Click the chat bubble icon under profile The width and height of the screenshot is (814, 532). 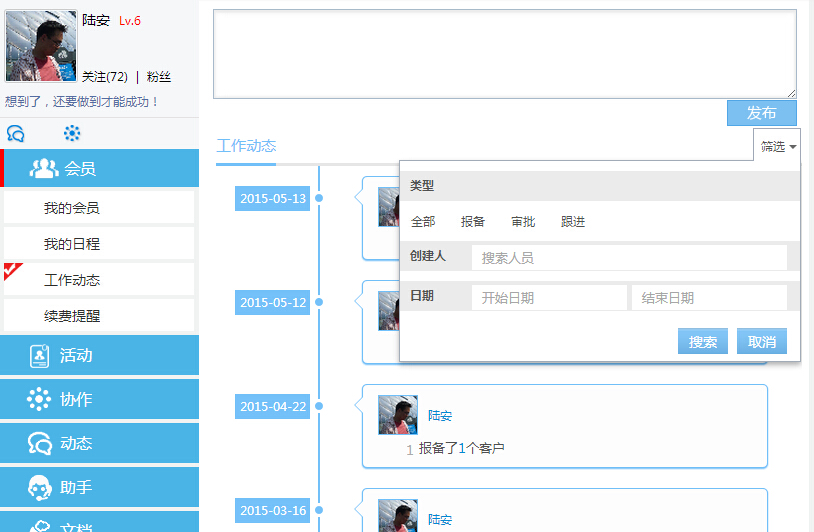[x=16, y=133]
